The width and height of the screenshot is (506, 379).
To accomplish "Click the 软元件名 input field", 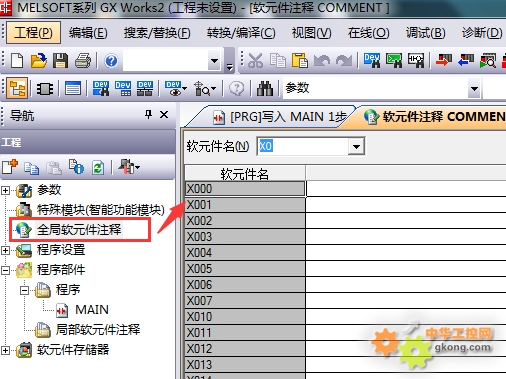I will coord(303,146).
